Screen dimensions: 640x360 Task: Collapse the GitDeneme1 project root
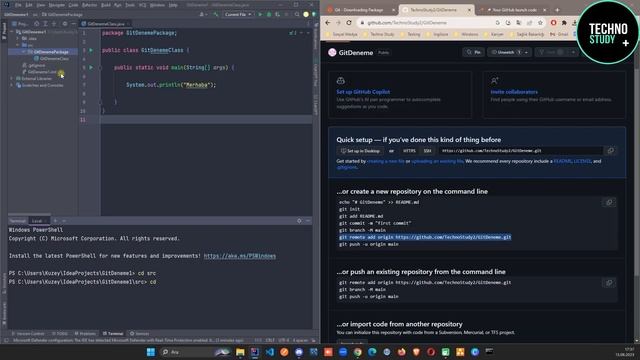(x=12, y=32)
